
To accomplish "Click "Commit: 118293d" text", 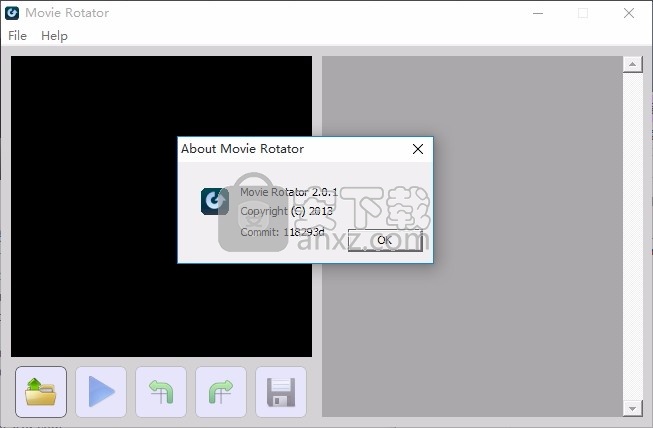I will [x=282, y=232].
